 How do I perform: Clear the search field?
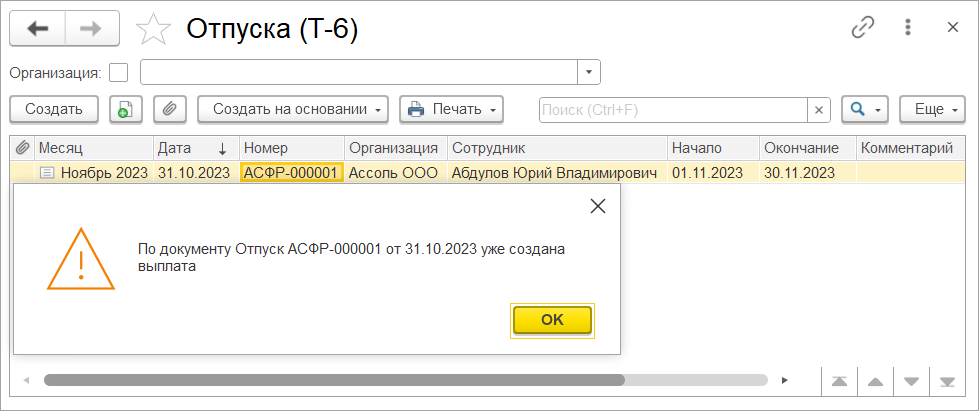click(819, 109)
